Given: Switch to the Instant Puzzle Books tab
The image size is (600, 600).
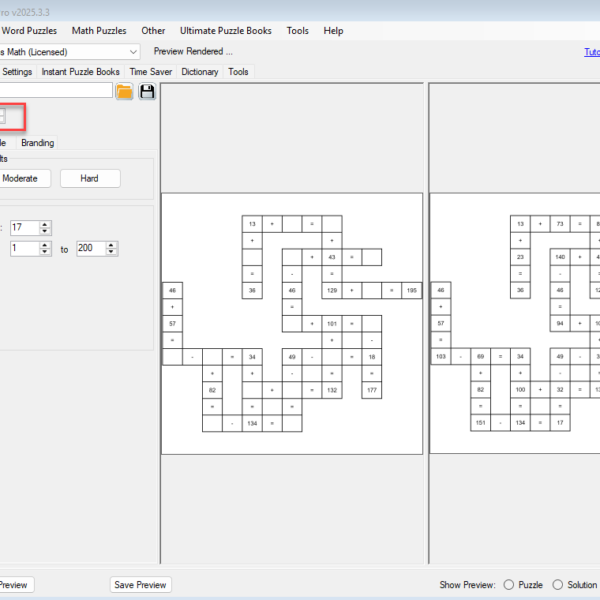Looking at the screenshot, I should (x=81, y=72).
